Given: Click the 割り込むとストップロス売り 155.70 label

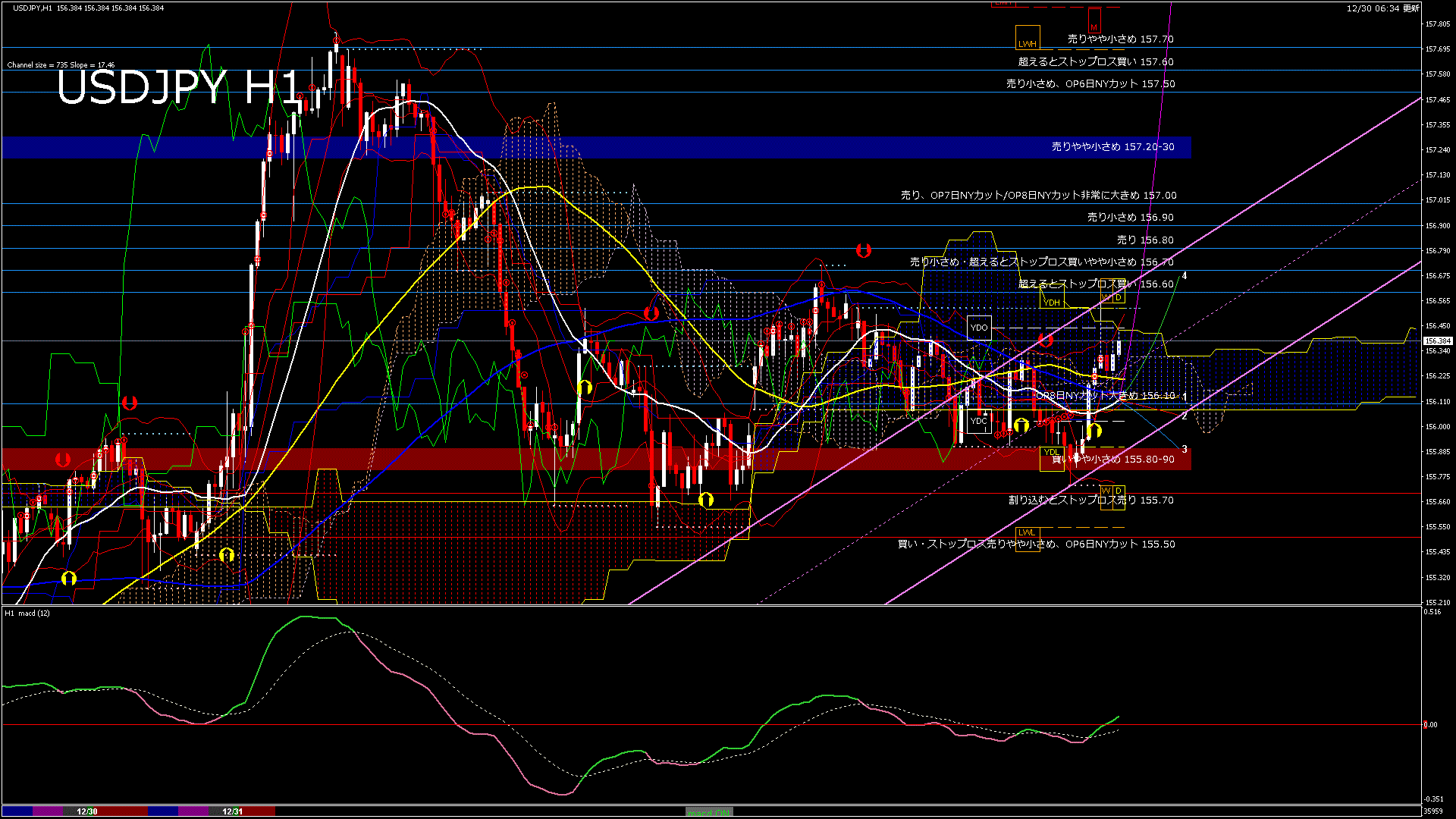Looking at the screenshot, I should [1090, 500].
